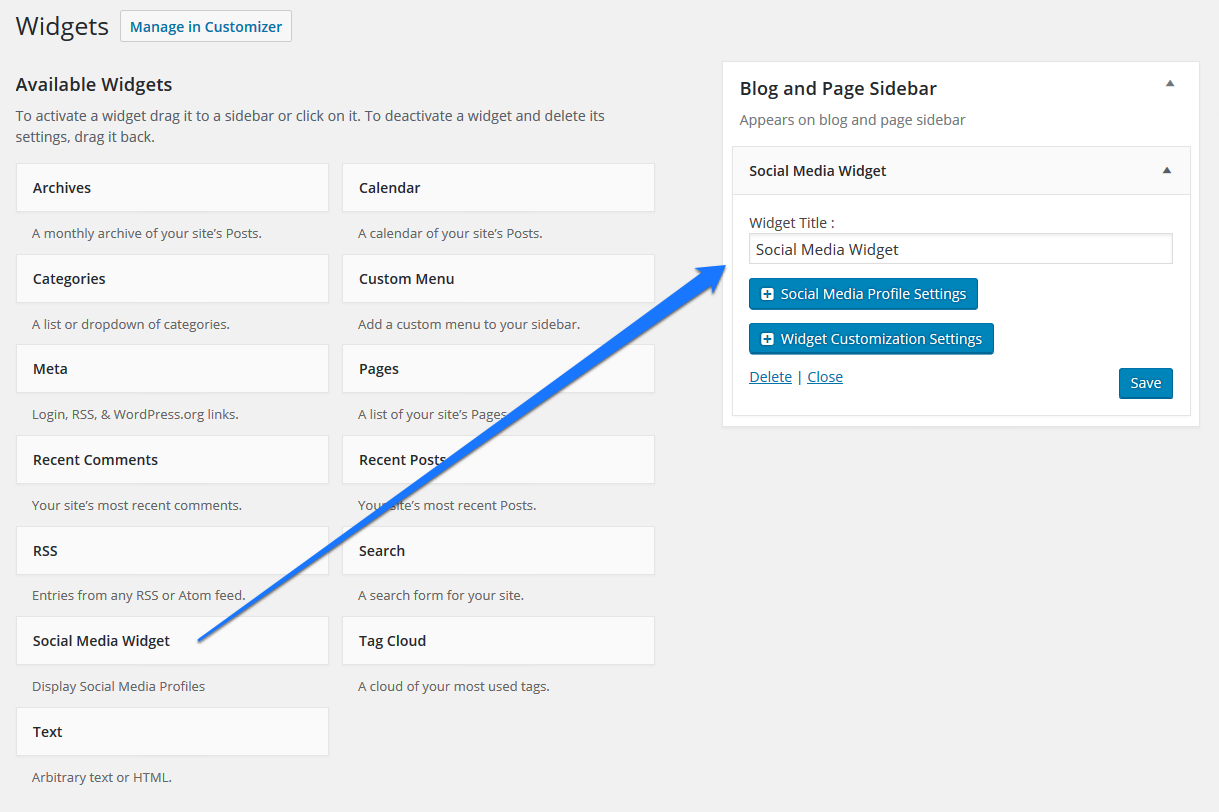Click plus icon on Widget Customization Settings

click(768, 339)
